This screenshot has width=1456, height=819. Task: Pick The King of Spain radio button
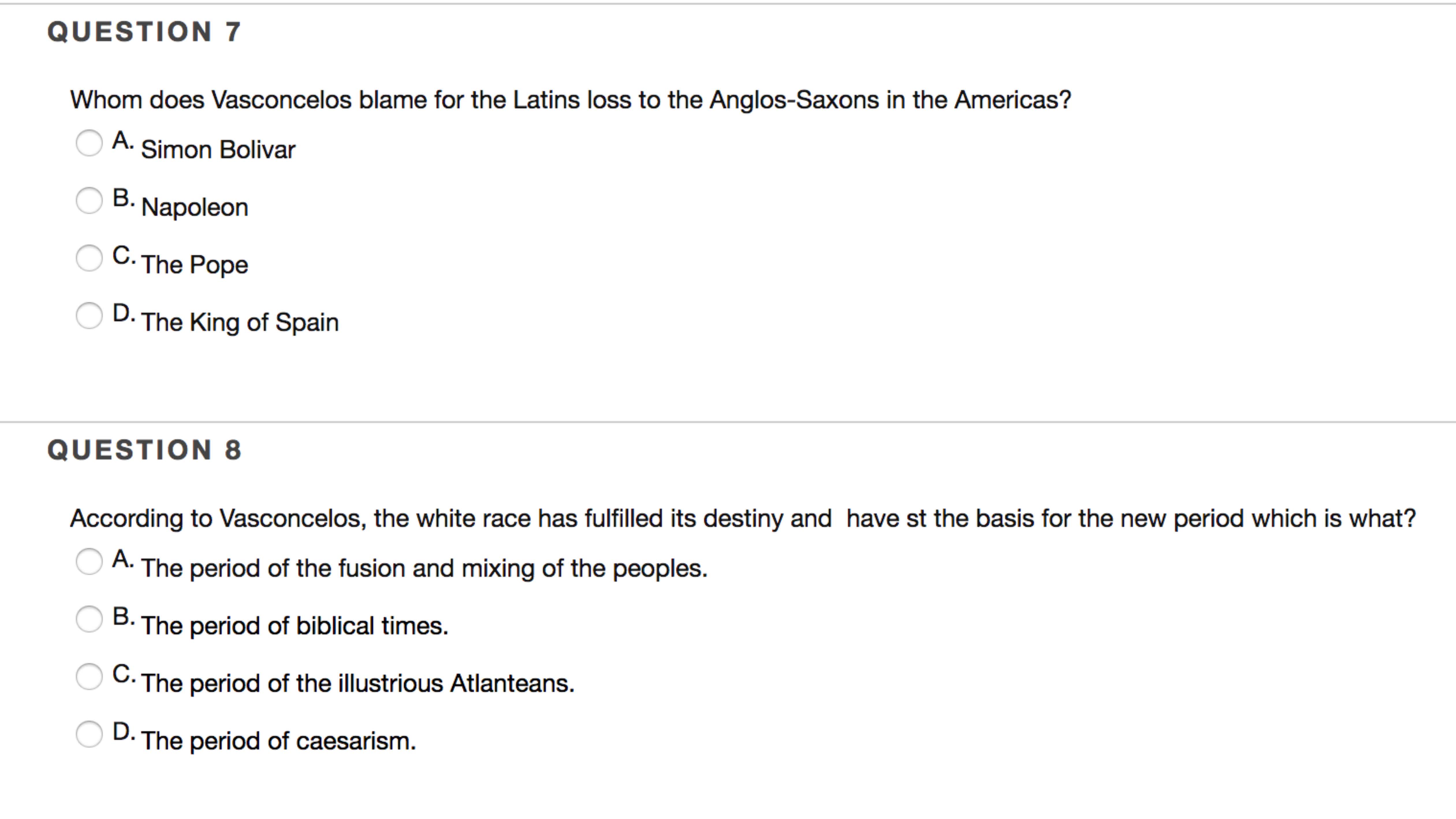tap(89, 315)
